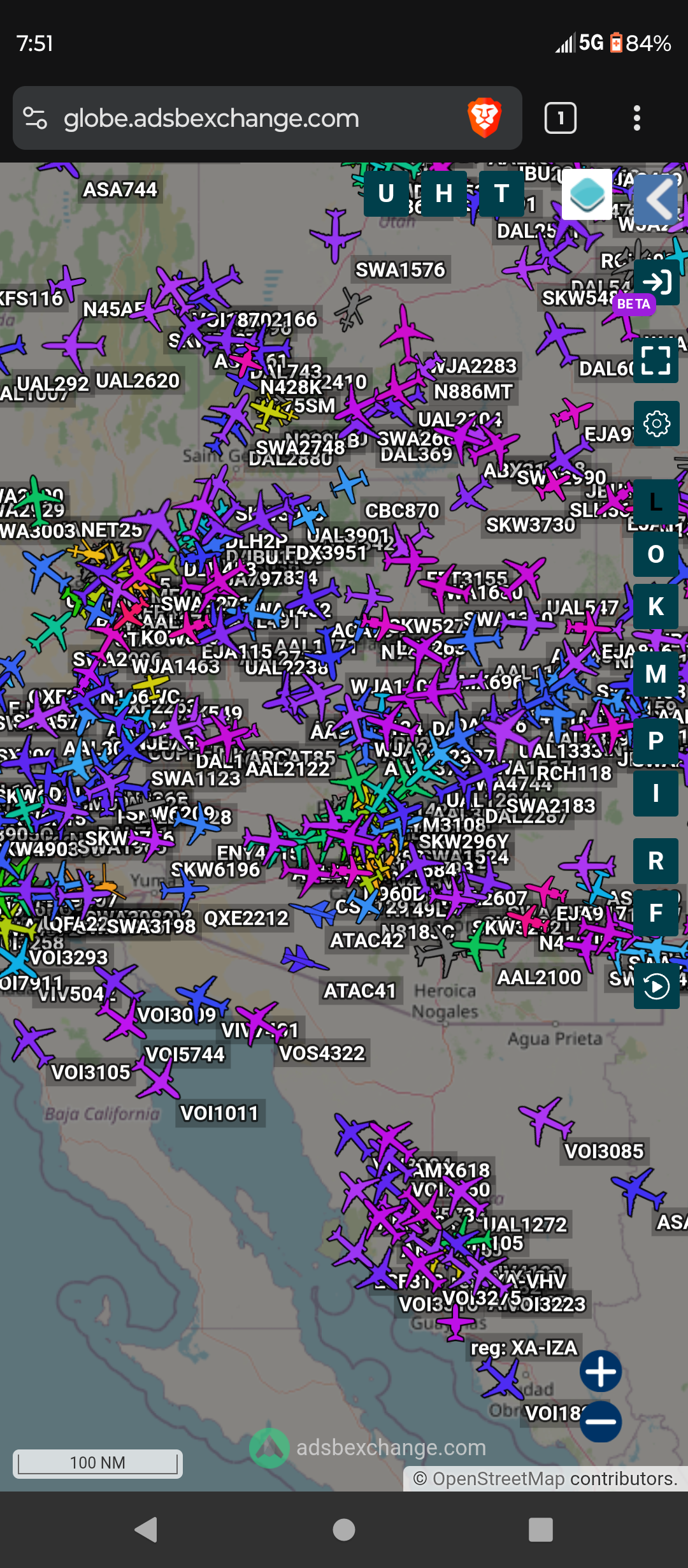Select flight label VOI3105
The width and height of the screenshot is (688, 1568).
click(x=90, y=1072)
